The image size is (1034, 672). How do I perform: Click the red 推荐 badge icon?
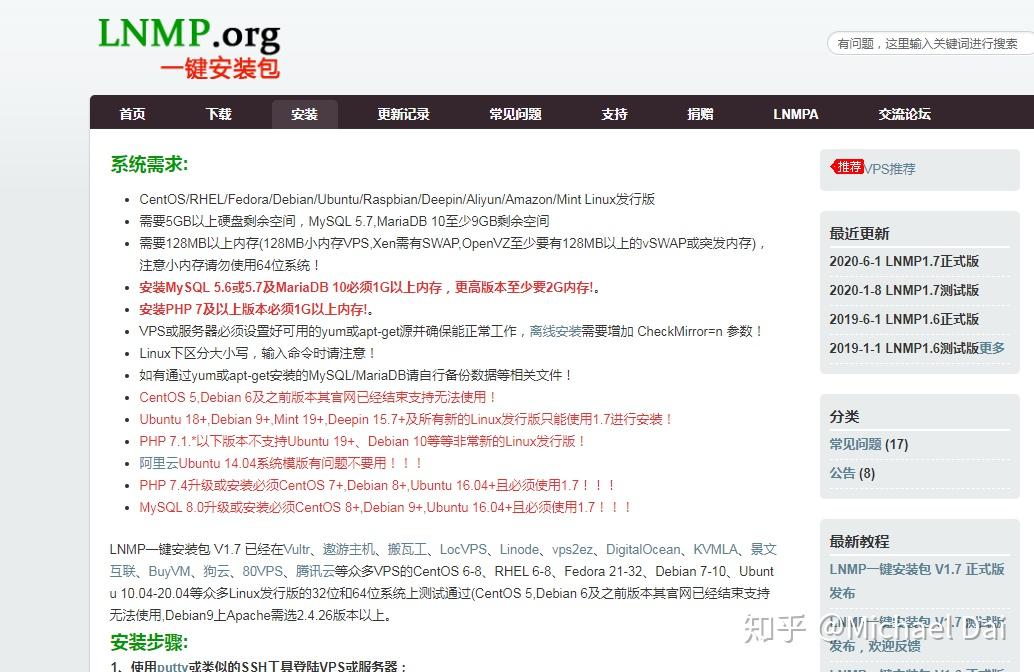(x=847, y=167)
